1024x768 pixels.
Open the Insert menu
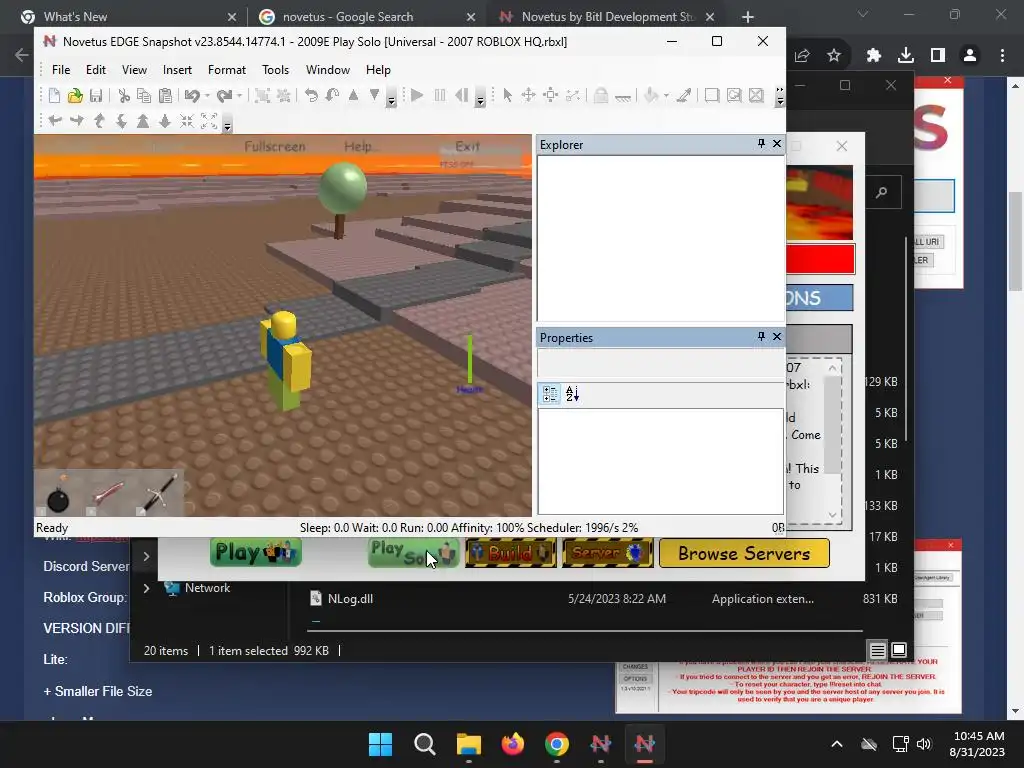coord(177,70)
